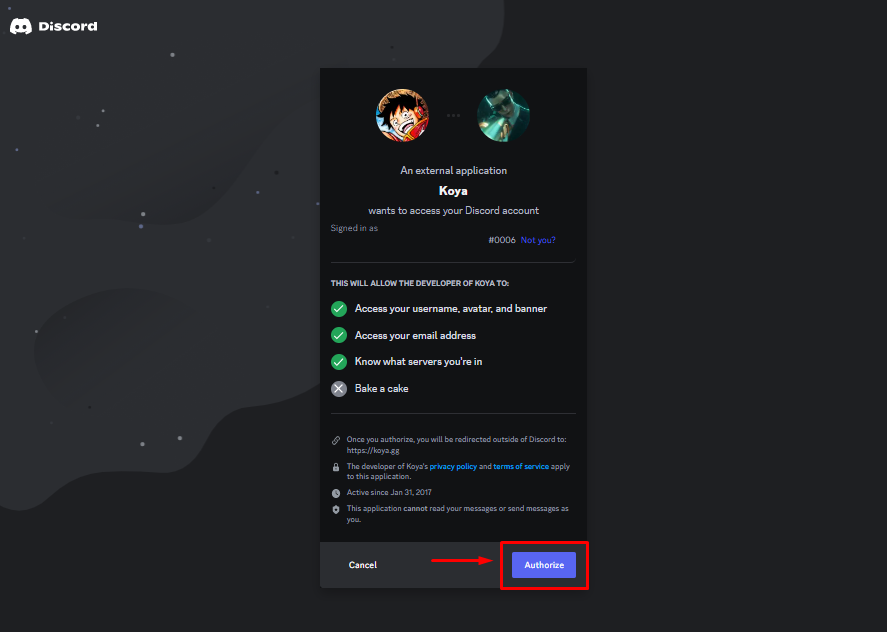The height and width of the screenshot is (632, 887).
Task: Click the clock icon beside Active since
Action: (336, 493)
